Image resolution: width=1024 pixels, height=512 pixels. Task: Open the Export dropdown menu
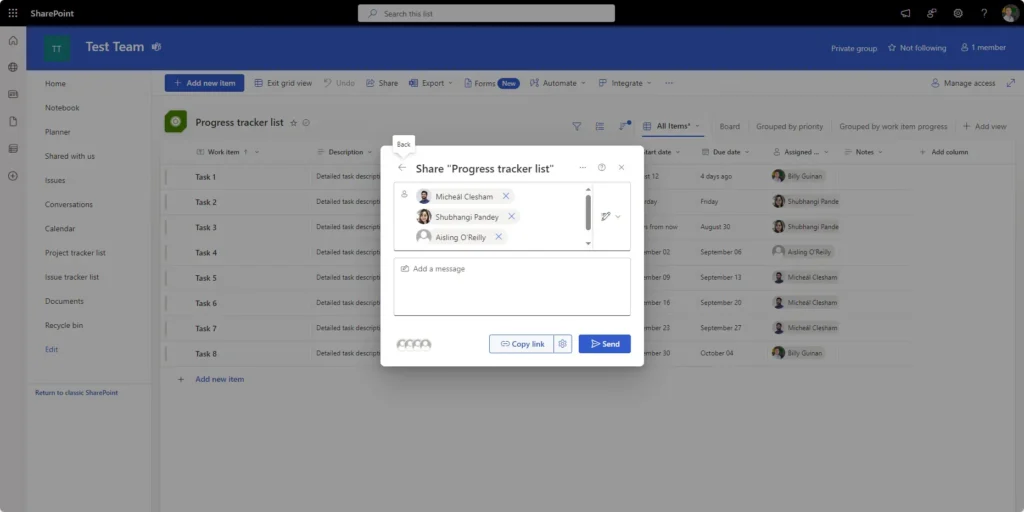click(432, 83)
